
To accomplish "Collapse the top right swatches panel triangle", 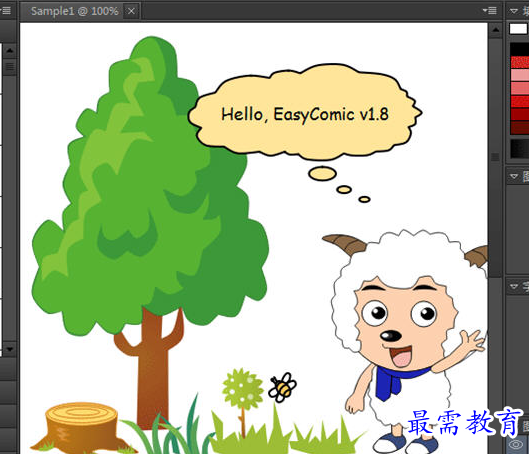I will (x=513, y=11).
